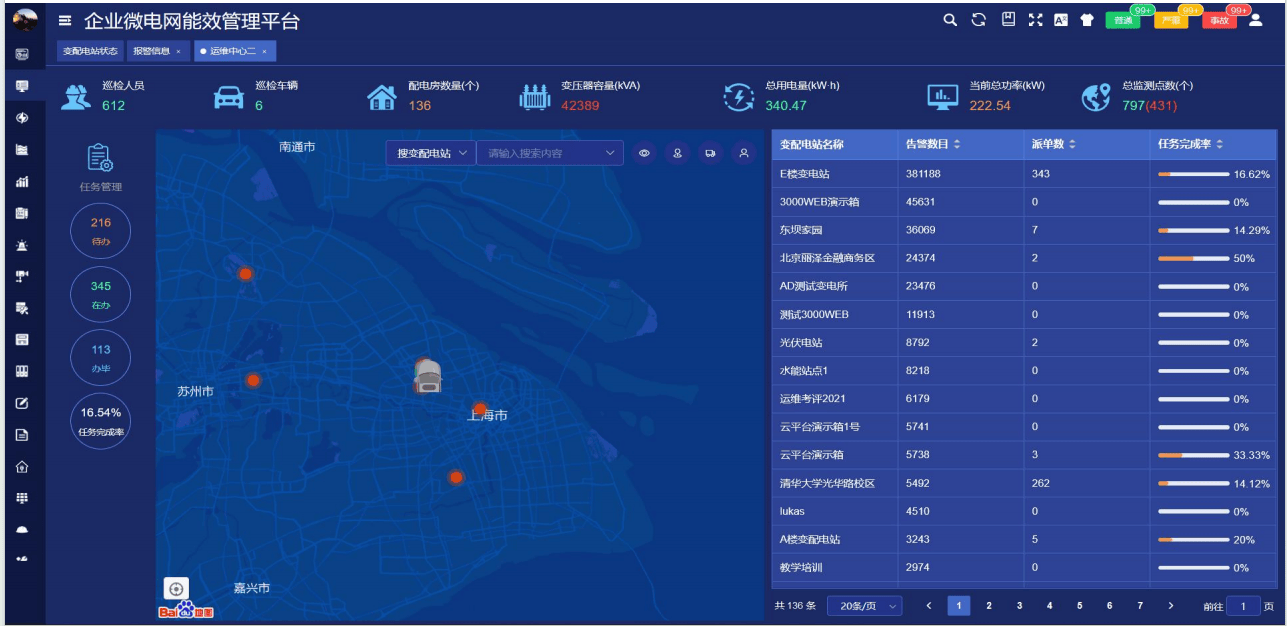Open the 请输入搜索内容 search combo box
1287x626 pixels.
550,153
